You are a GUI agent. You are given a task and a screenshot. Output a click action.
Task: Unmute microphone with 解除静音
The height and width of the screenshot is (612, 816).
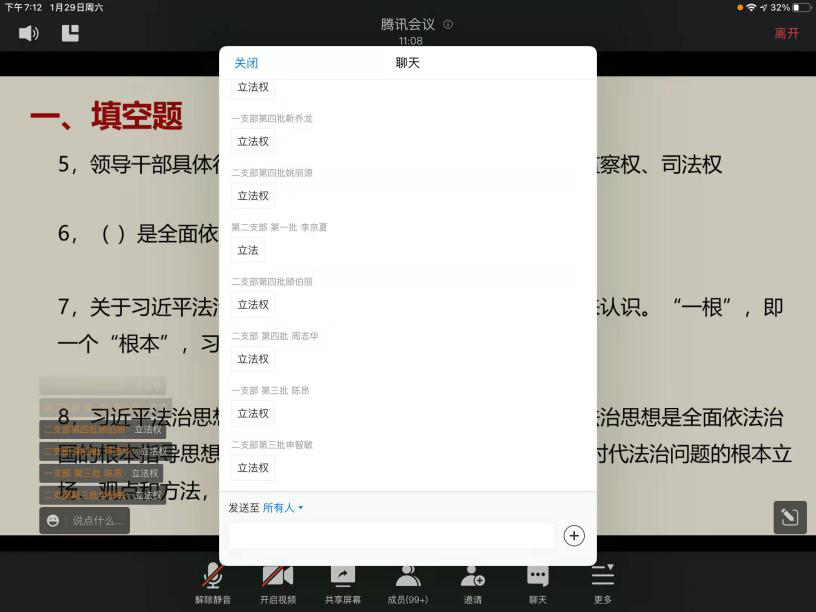pyautogui.click(x=213, y=582)
